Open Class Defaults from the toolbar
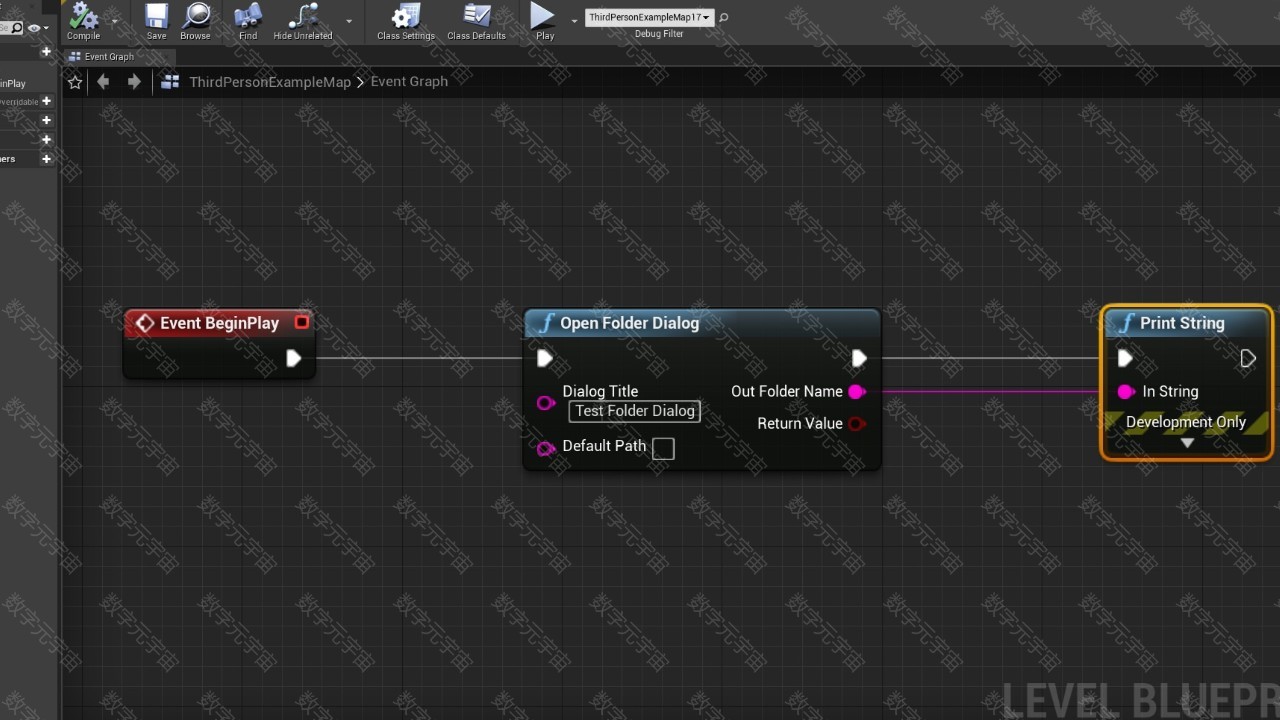1280x720 pixels. coord(476,17)
